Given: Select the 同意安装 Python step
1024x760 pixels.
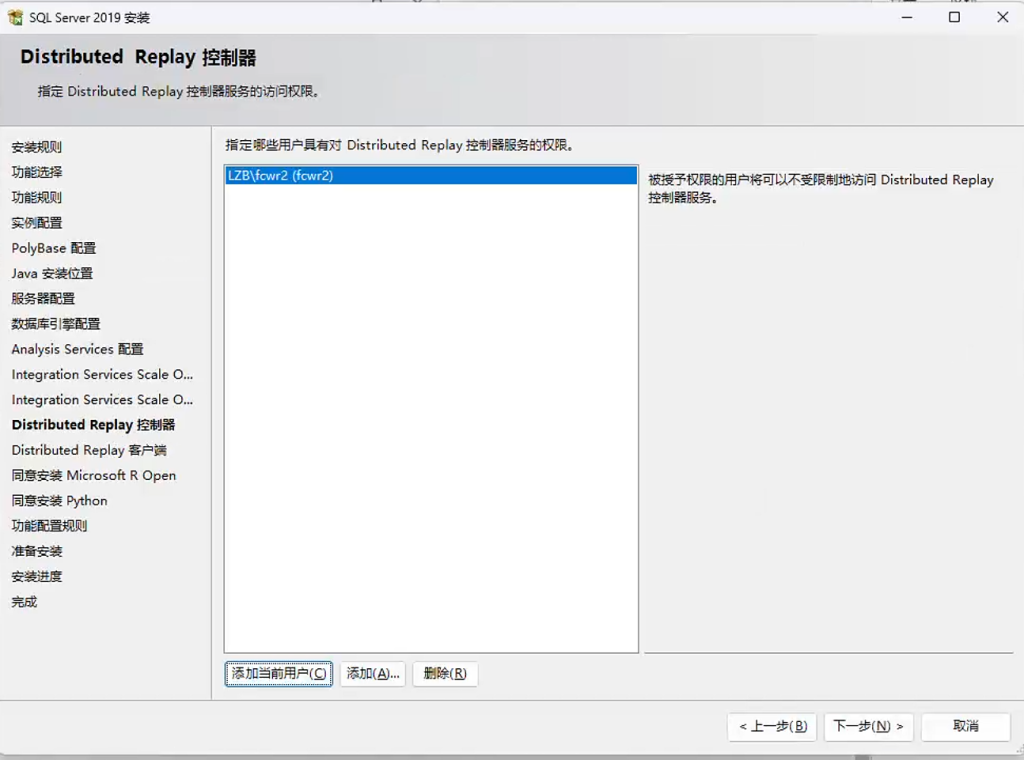Looking at the screenshot, I should 59,501.
